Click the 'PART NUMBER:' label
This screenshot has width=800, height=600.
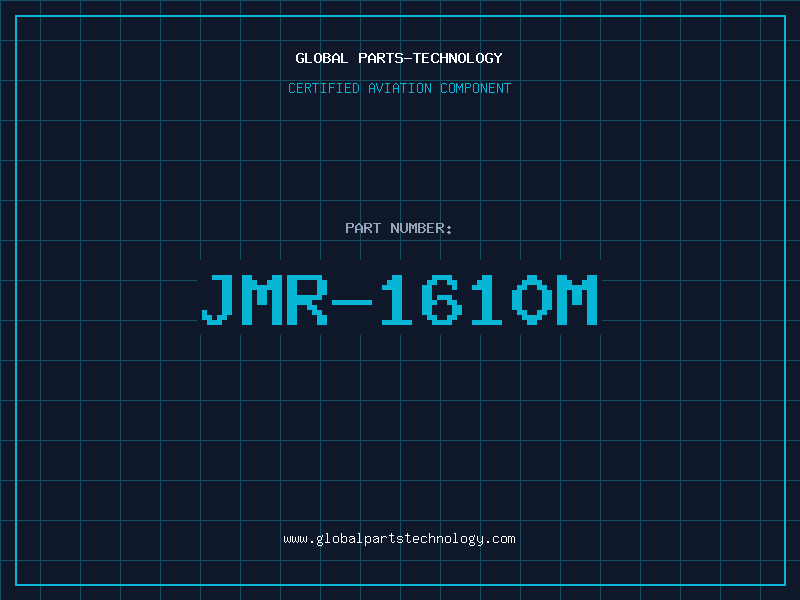[x=399, y=228]
